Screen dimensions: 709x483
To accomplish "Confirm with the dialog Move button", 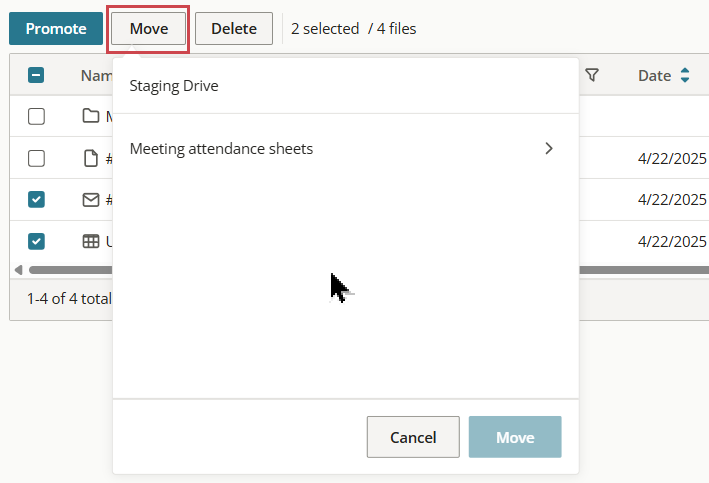I will point(515,437).
